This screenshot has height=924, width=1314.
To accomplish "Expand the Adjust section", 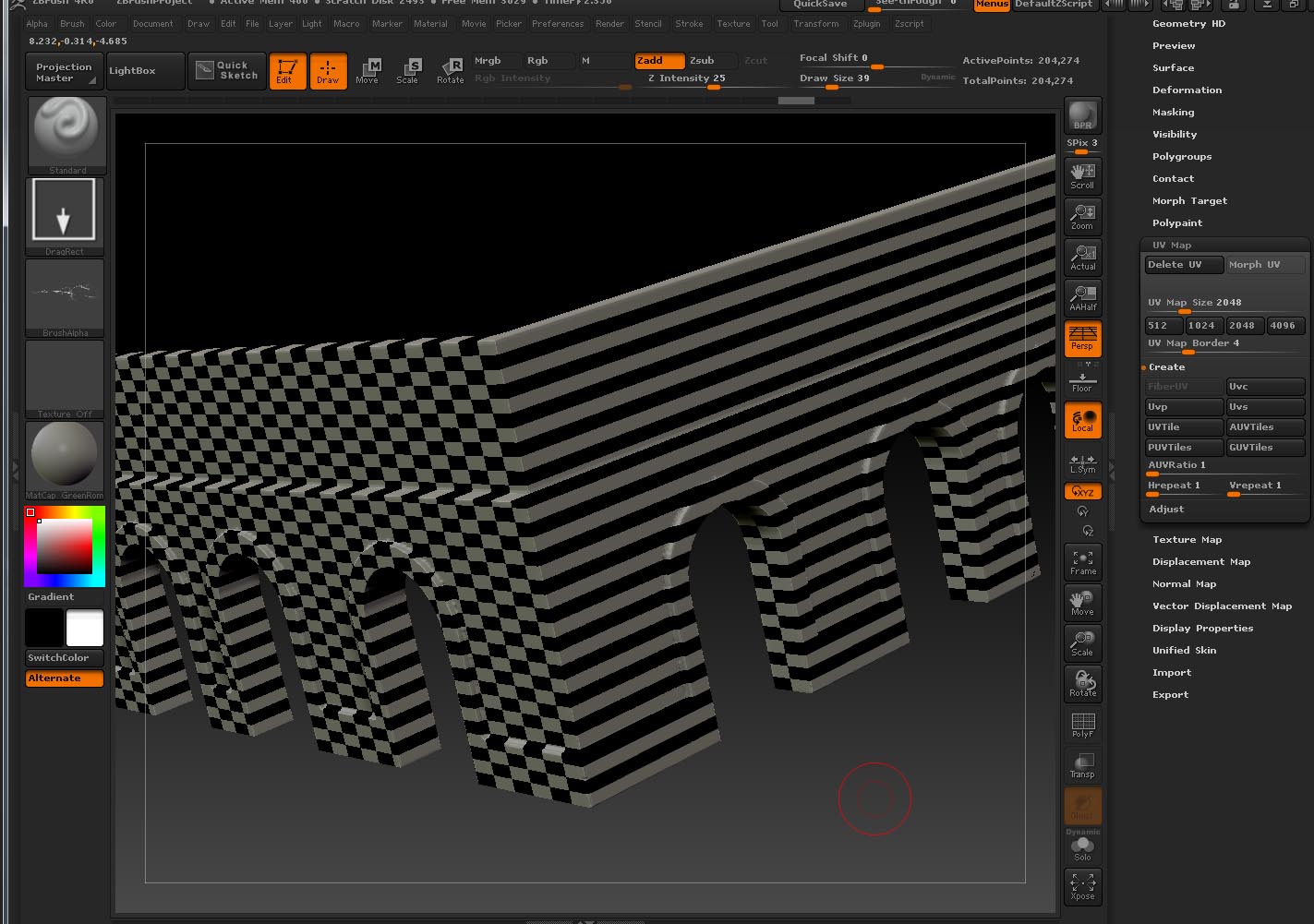I will (x=1166, y=509).
